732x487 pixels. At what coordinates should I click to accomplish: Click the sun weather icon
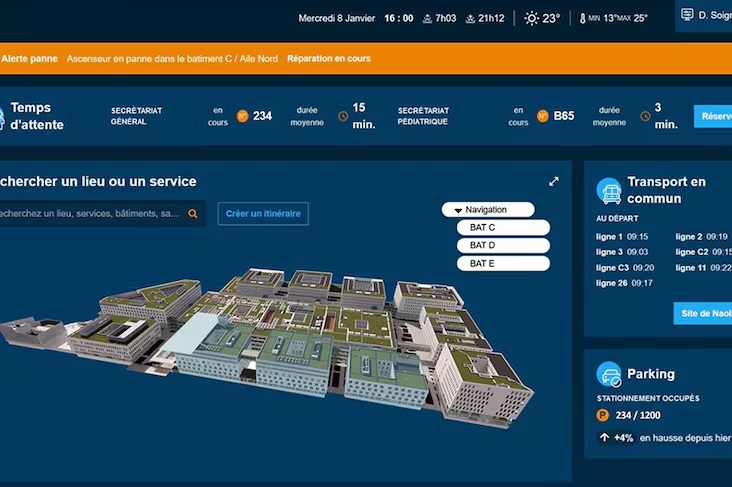[531, 18]
